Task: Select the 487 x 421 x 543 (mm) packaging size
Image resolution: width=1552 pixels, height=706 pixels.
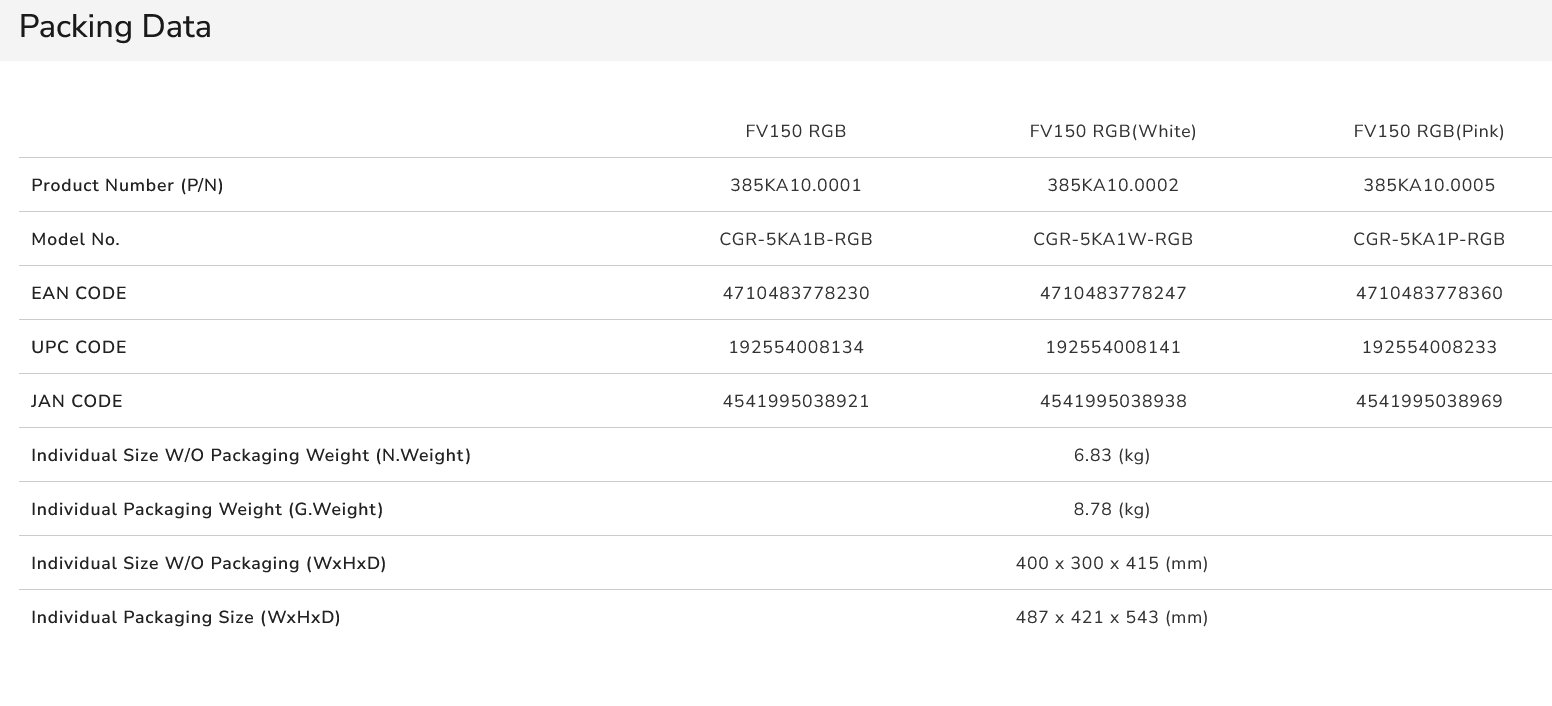Action: pos(1112,617)
